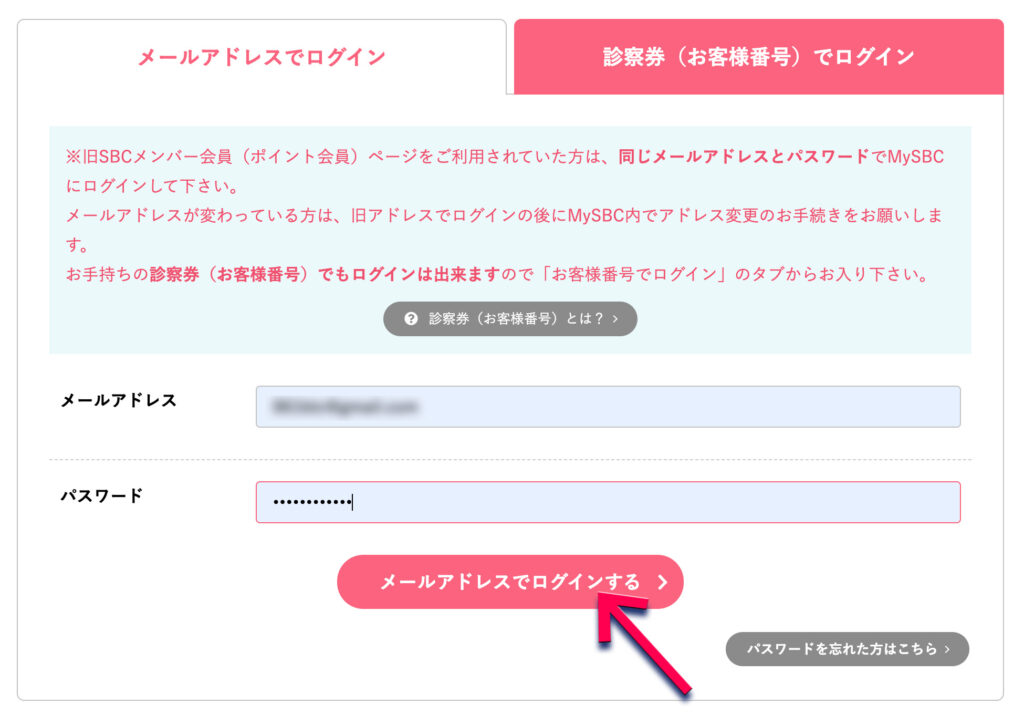
Task: Open the 診察券（お客様番号）とは？ help button
Action: click(x=510, y=319)
